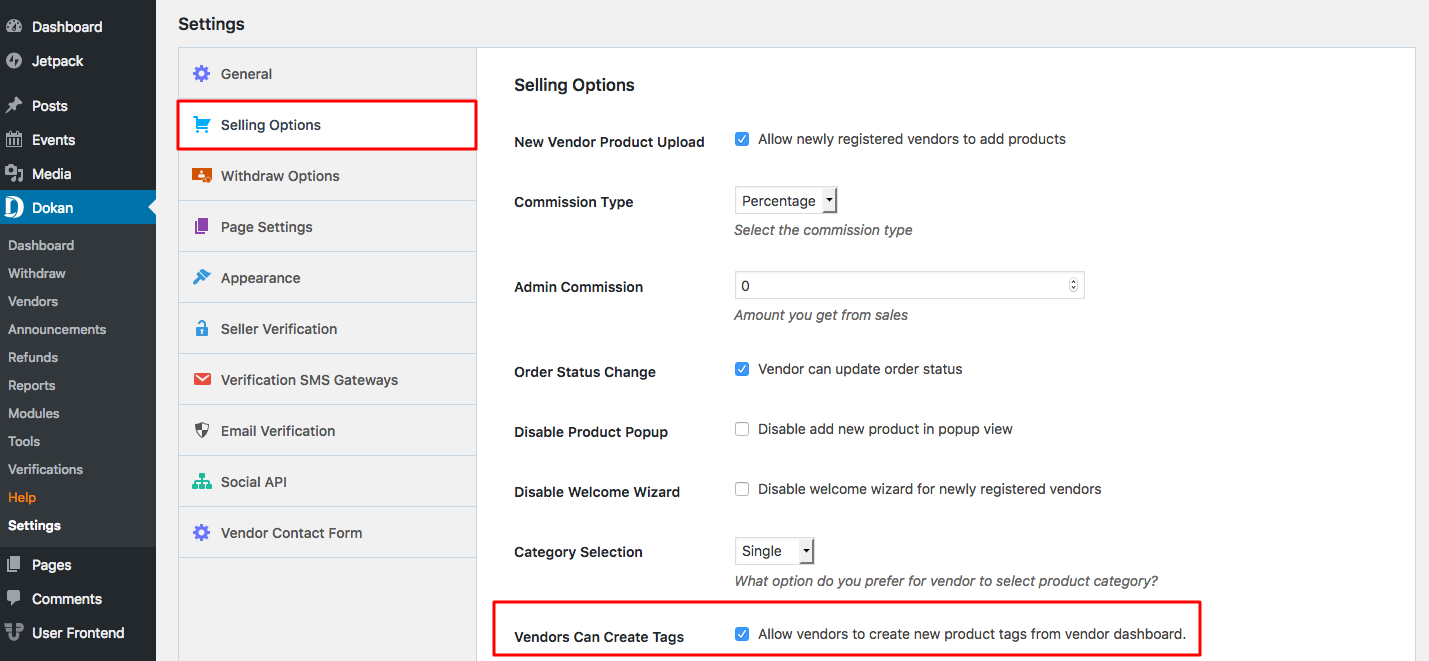Image resolution: width=1429 pixels, height=661 pixels.
Task: Open Media in the admin menu
Action: pyautogui.click(x=78, y=174)
